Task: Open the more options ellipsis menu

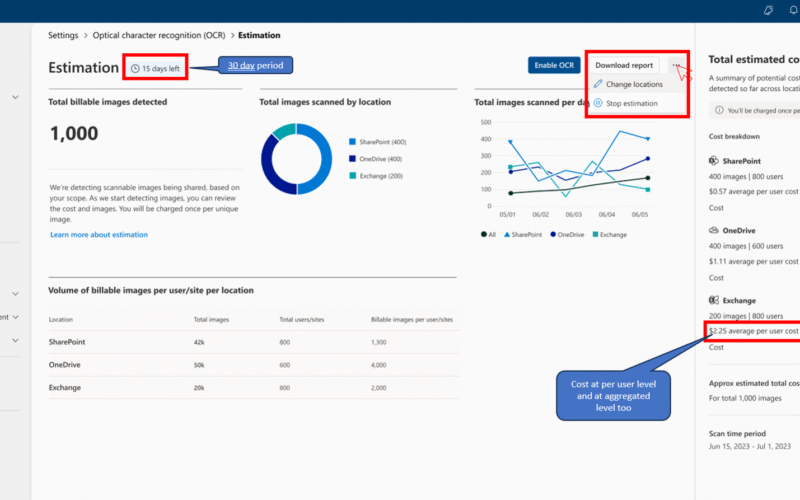Action: point(676,65)
